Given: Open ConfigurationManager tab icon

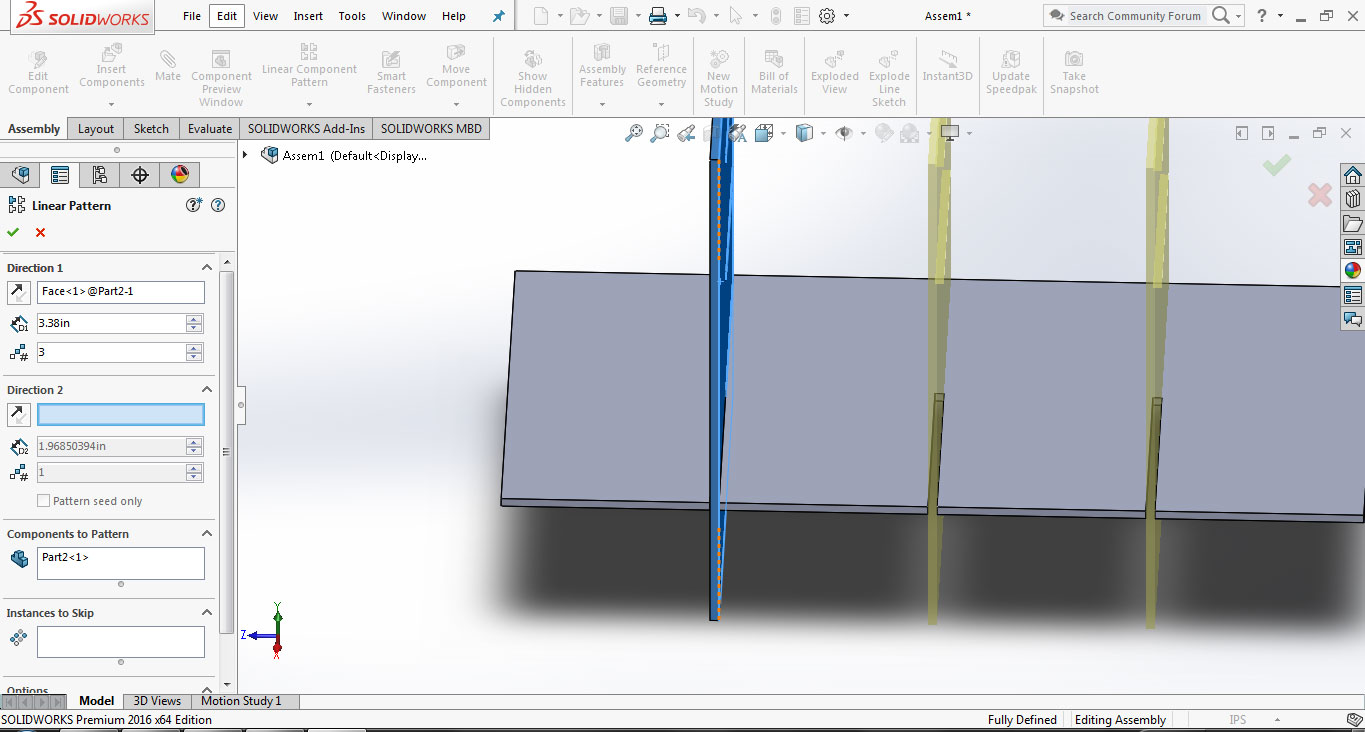Looking at the screenshot, I should click(100, 175).
